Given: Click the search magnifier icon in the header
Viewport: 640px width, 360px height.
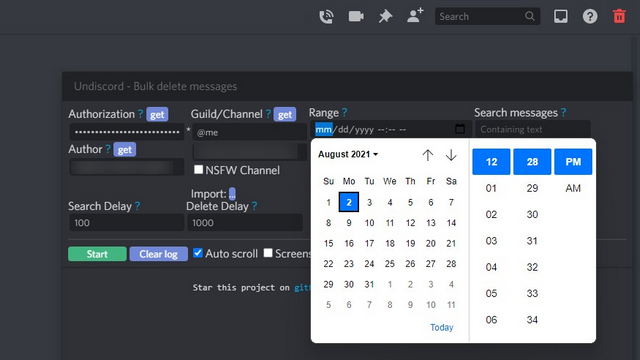Looking at the screenshot, I should [529, 16].
